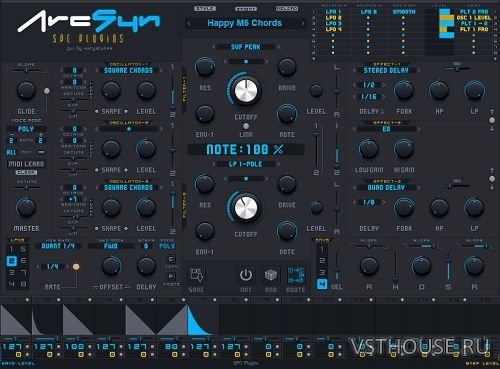Click the highlighted blue LFO step shape
This screenshot has width=500, height=369.
201,320
